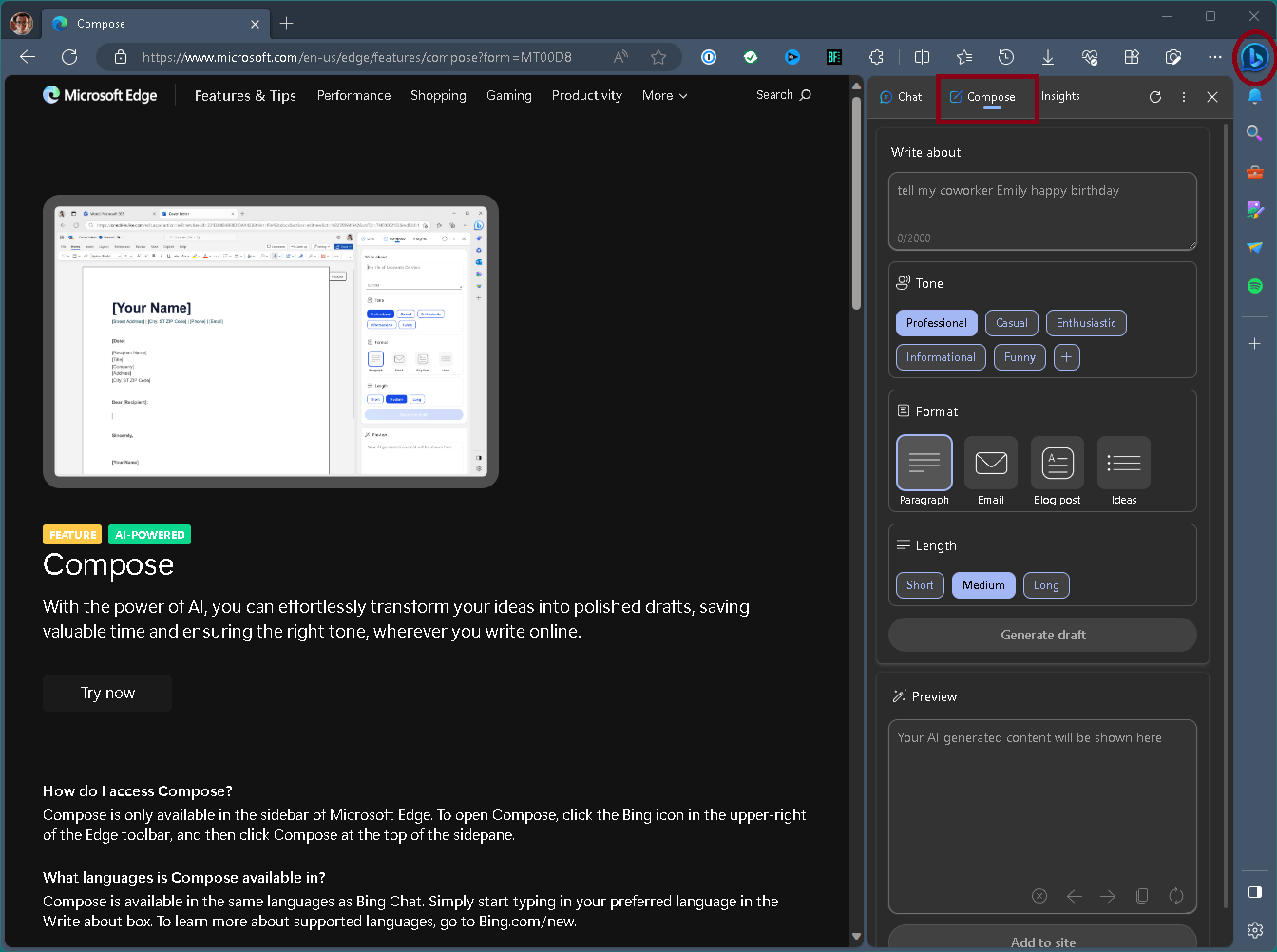Open a new tab

(x=287, y=24)
